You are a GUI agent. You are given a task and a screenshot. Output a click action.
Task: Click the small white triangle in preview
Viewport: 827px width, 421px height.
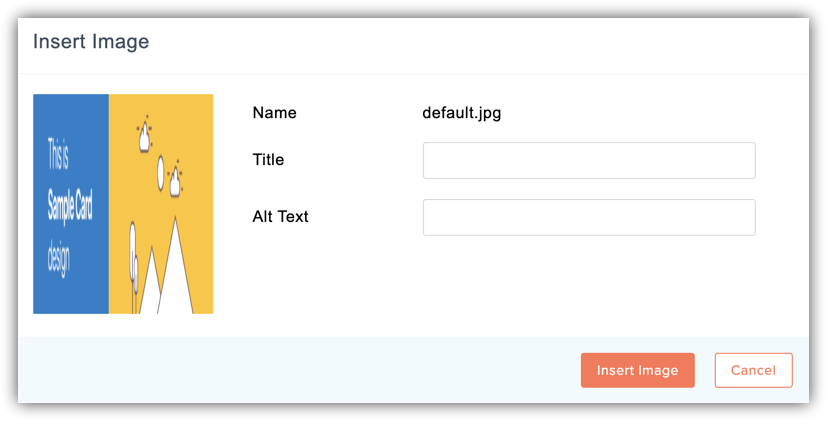(149, 281)
